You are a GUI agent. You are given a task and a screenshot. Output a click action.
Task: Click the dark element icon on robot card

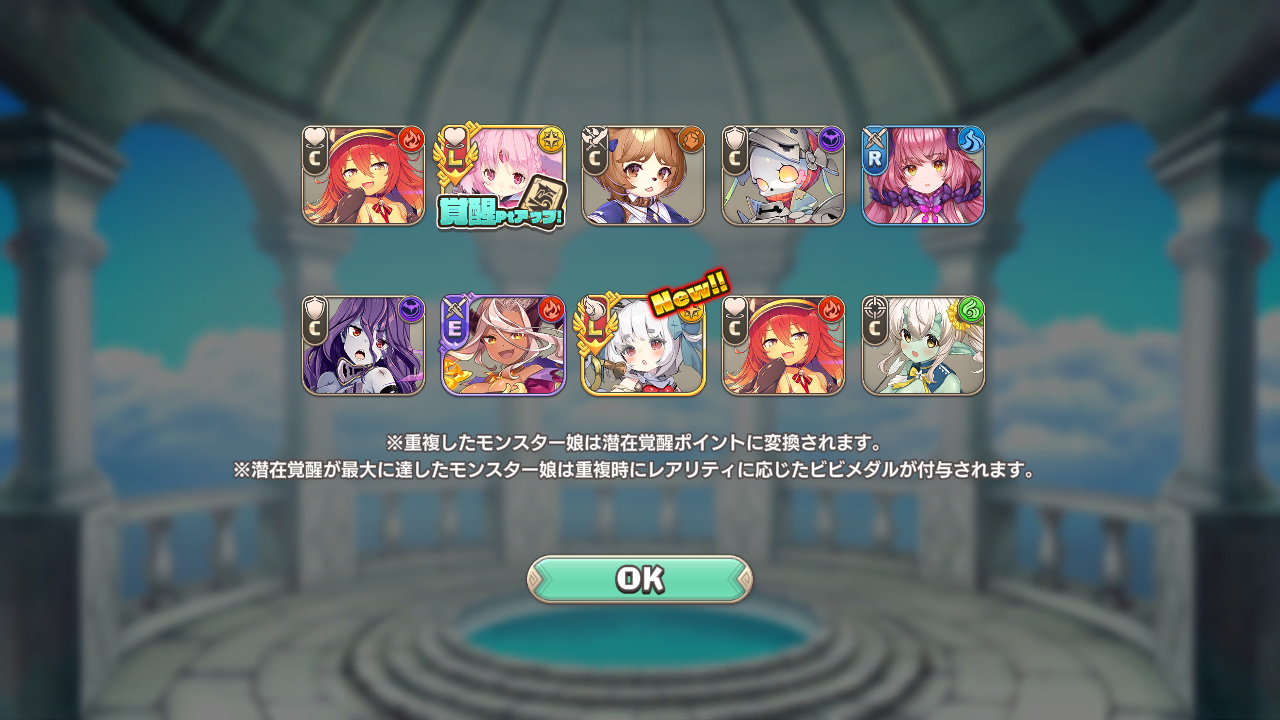pos(831,140)
